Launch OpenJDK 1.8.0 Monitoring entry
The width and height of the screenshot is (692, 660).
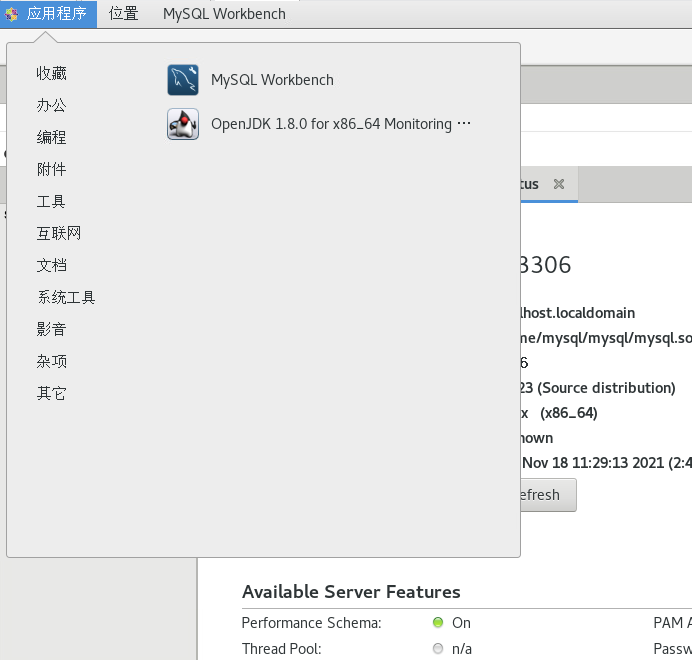tap(341, 124)
